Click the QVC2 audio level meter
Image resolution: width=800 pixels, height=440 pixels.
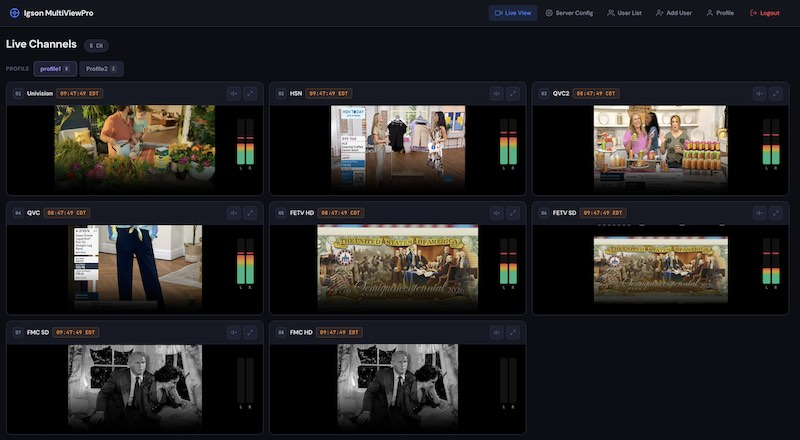[771, 144]
